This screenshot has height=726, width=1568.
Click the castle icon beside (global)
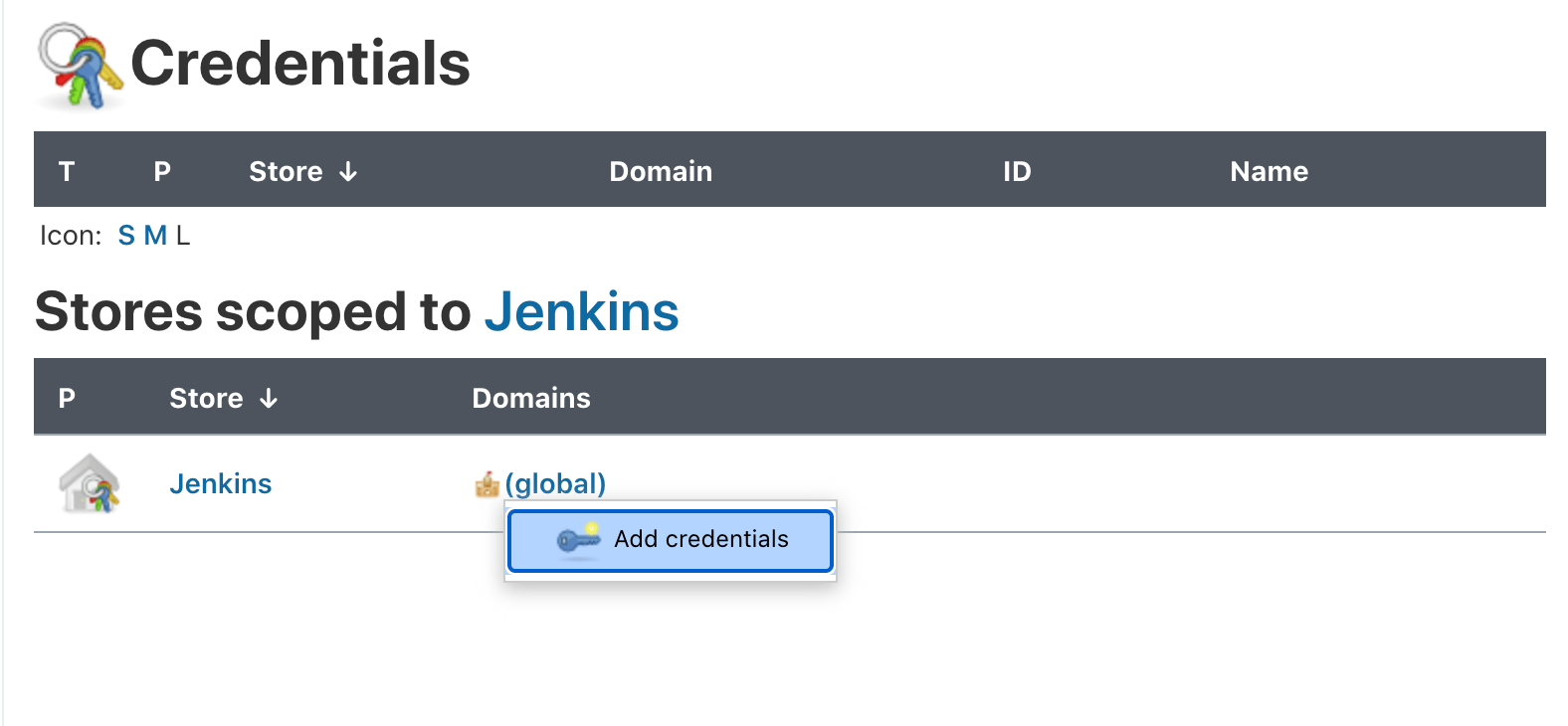click(487, 484)
